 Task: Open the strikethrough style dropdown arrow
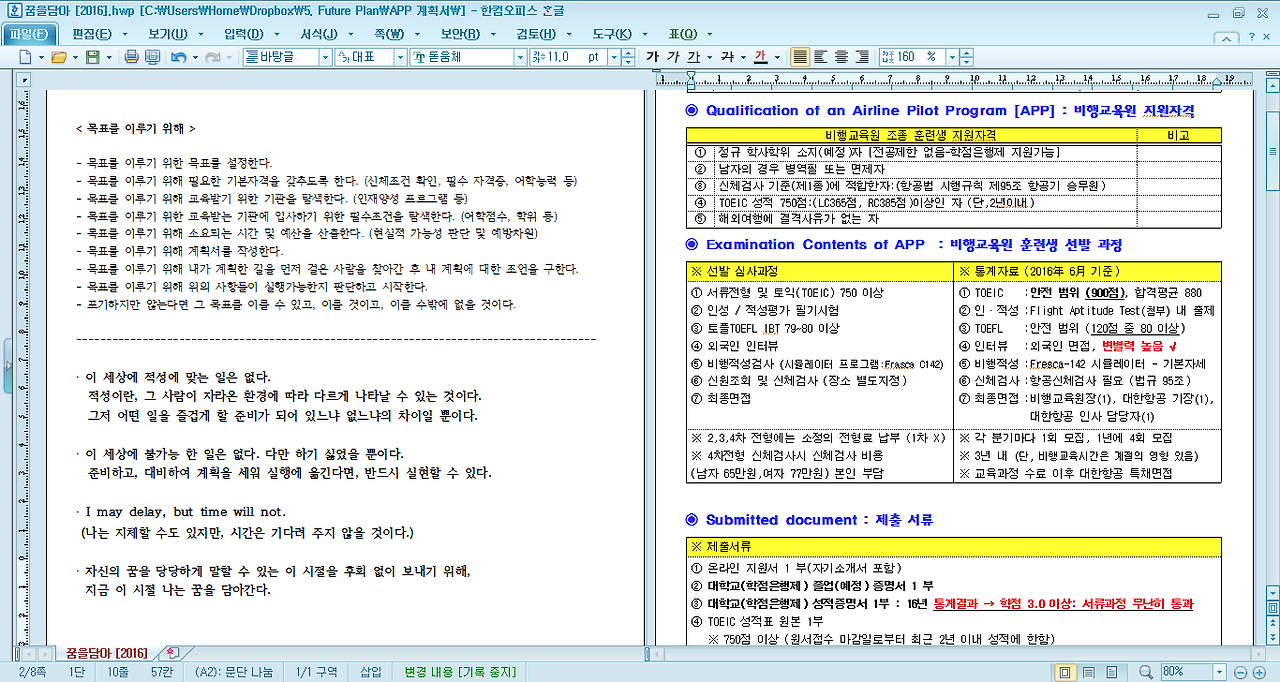[743, 57]
